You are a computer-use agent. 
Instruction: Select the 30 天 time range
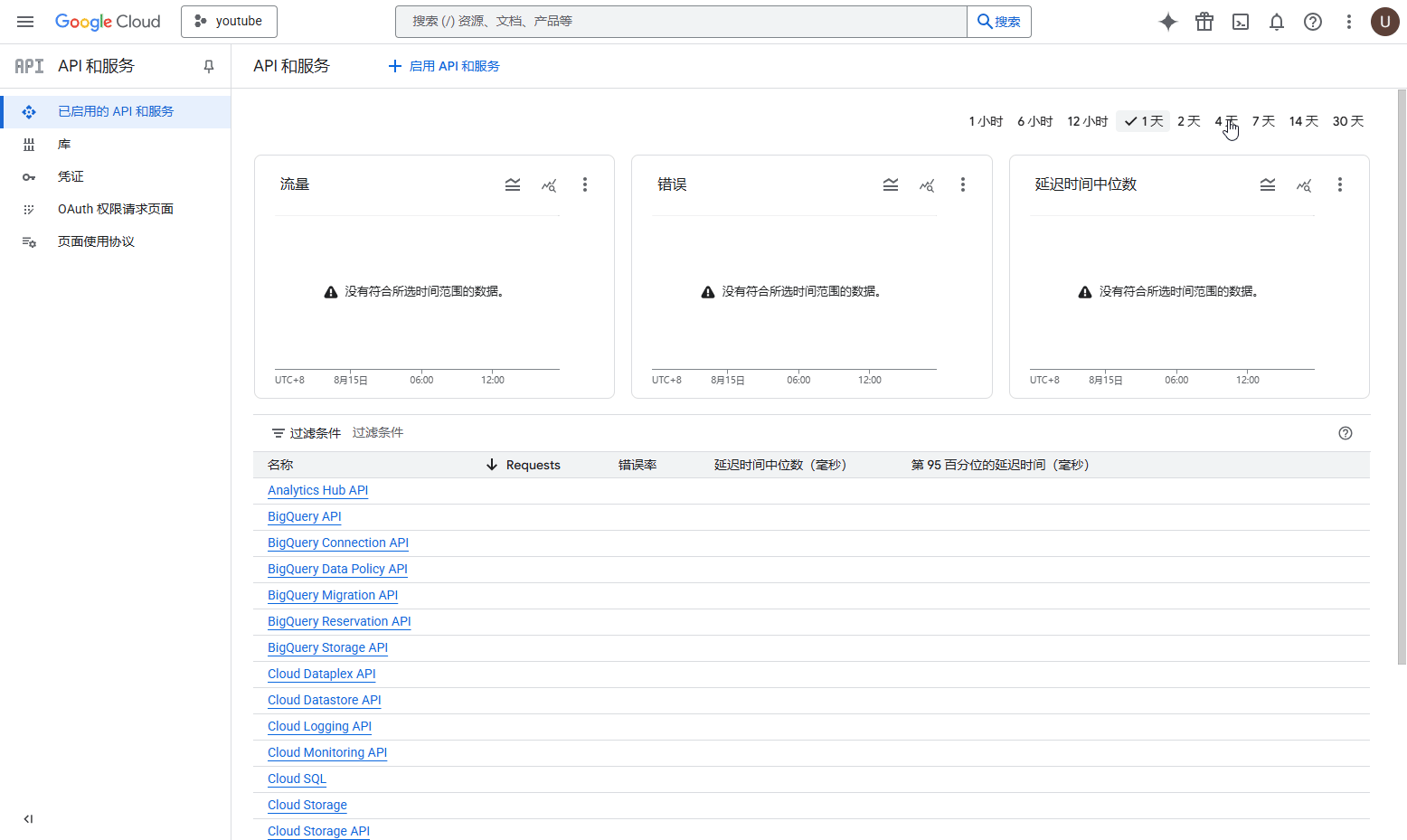click(1348, 120)
